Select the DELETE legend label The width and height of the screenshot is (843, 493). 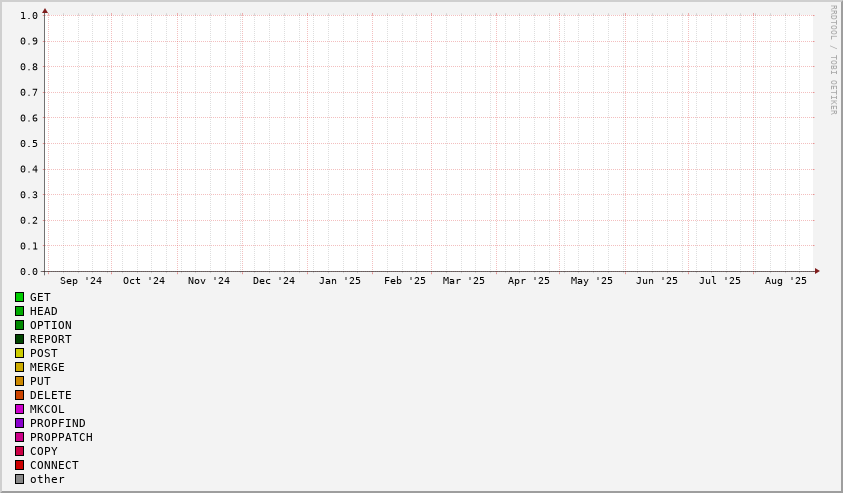[x=51, y=395]
